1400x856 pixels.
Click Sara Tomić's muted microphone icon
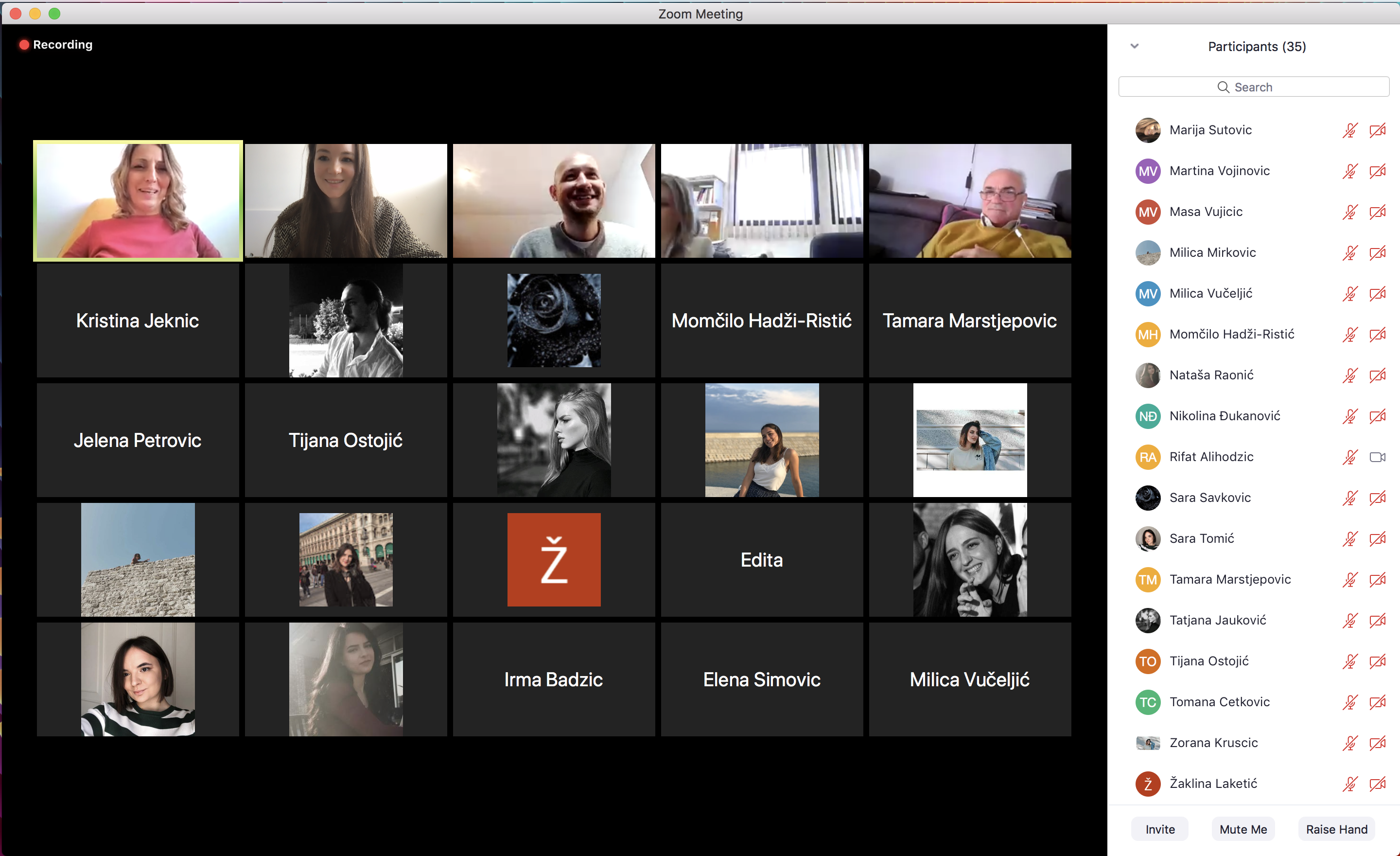pyautogui.click(x=1350, y=539)
